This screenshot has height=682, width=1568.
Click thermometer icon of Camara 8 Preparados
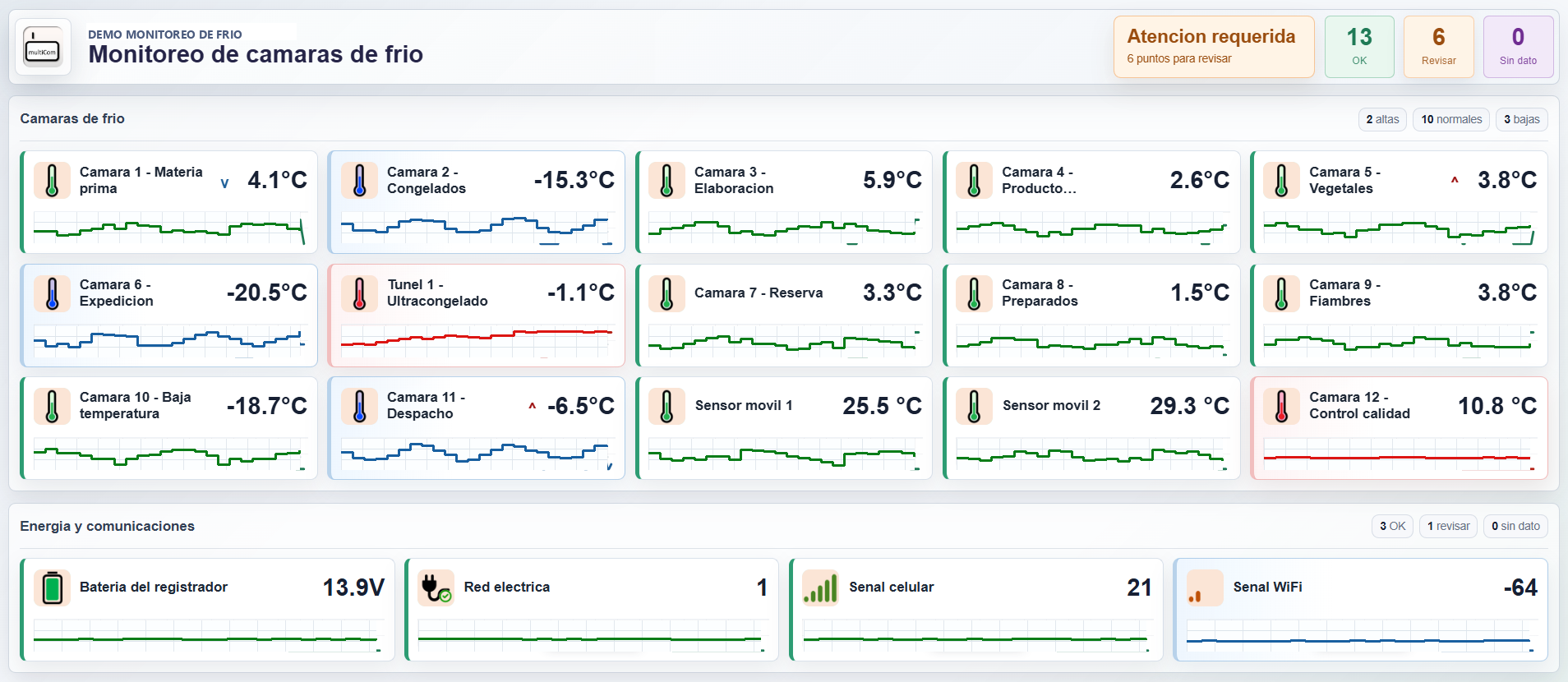[974, 293]
